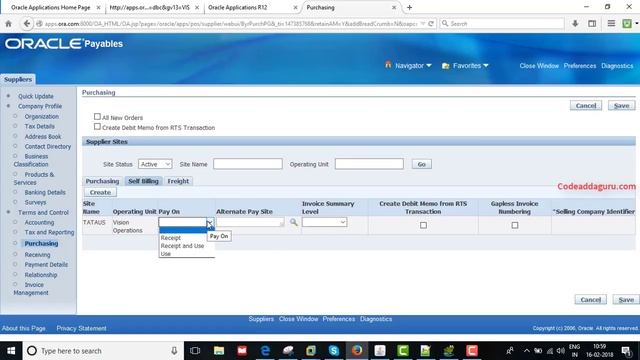Image resolution: width=640 pixels, height=360 pixels.
Task: Open the browser hamburger menu
Action: coord(611,24)
